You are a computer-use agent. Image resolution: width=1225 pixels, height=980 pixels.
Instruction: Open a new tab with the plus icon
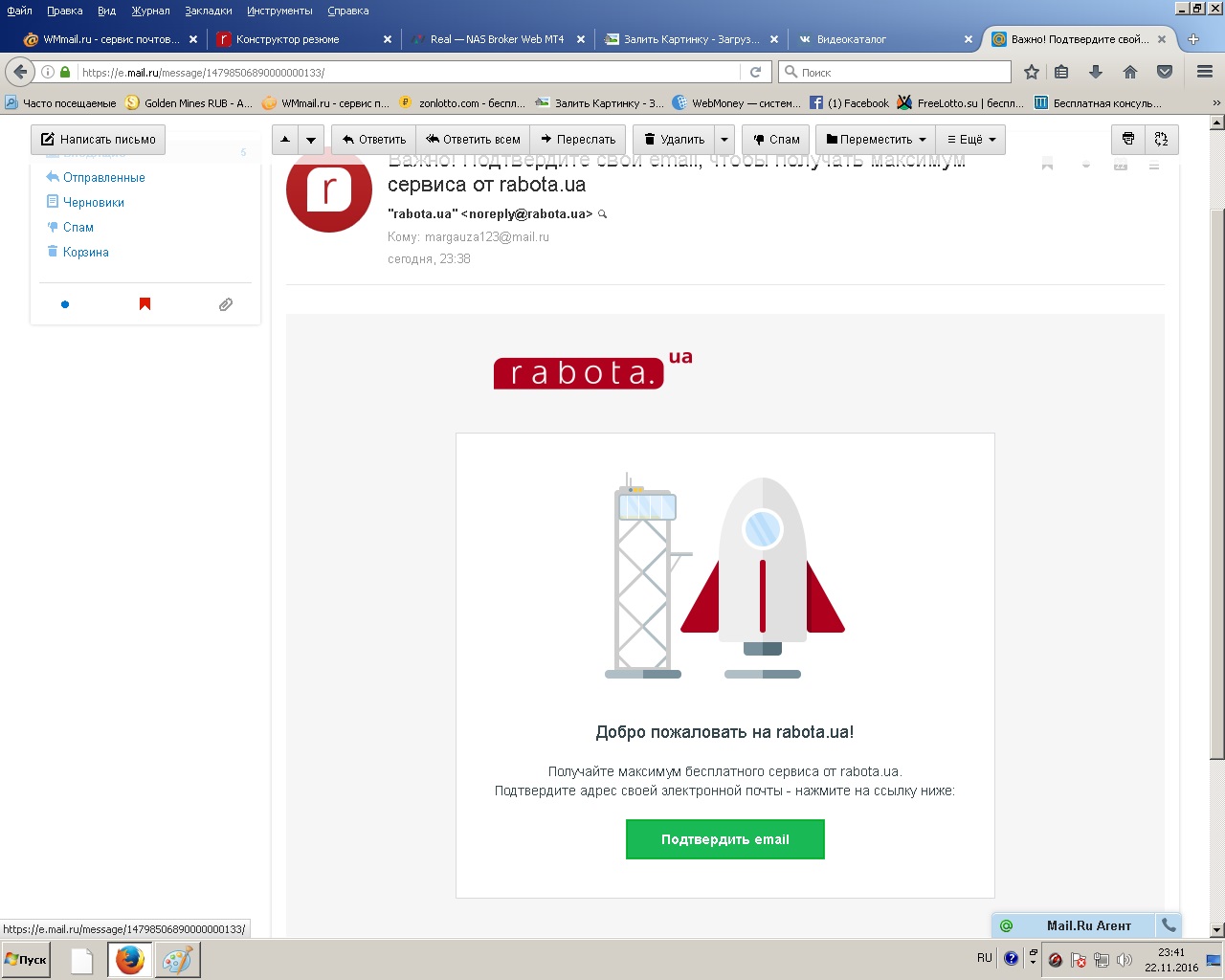pos(1193,39)
